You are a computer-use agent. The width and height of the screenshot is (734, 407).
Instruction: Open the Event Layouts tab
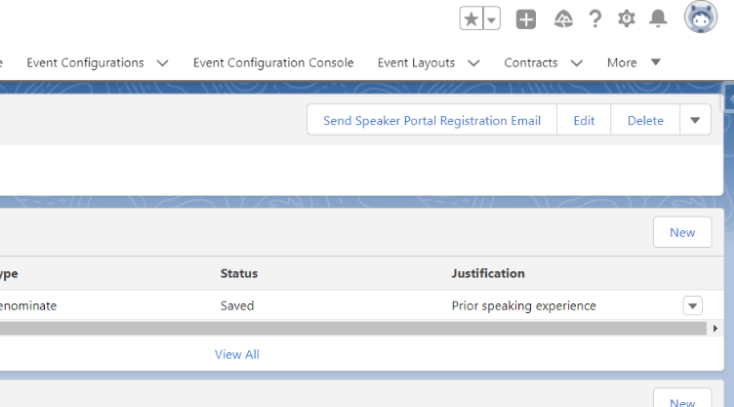[x=416, y=62]
